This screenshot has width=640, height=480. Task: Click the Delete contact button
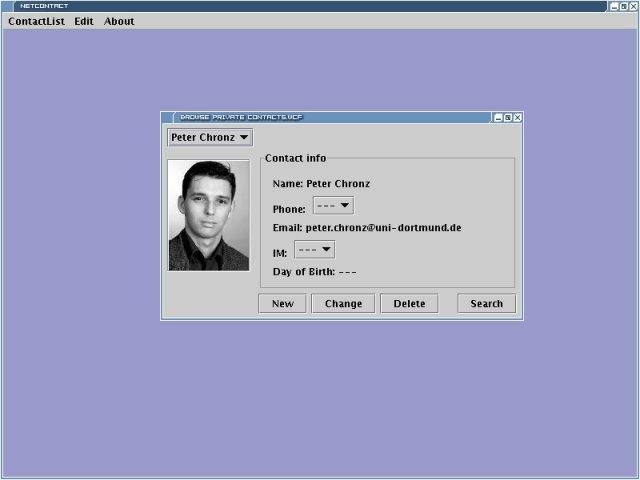point(409,304)
